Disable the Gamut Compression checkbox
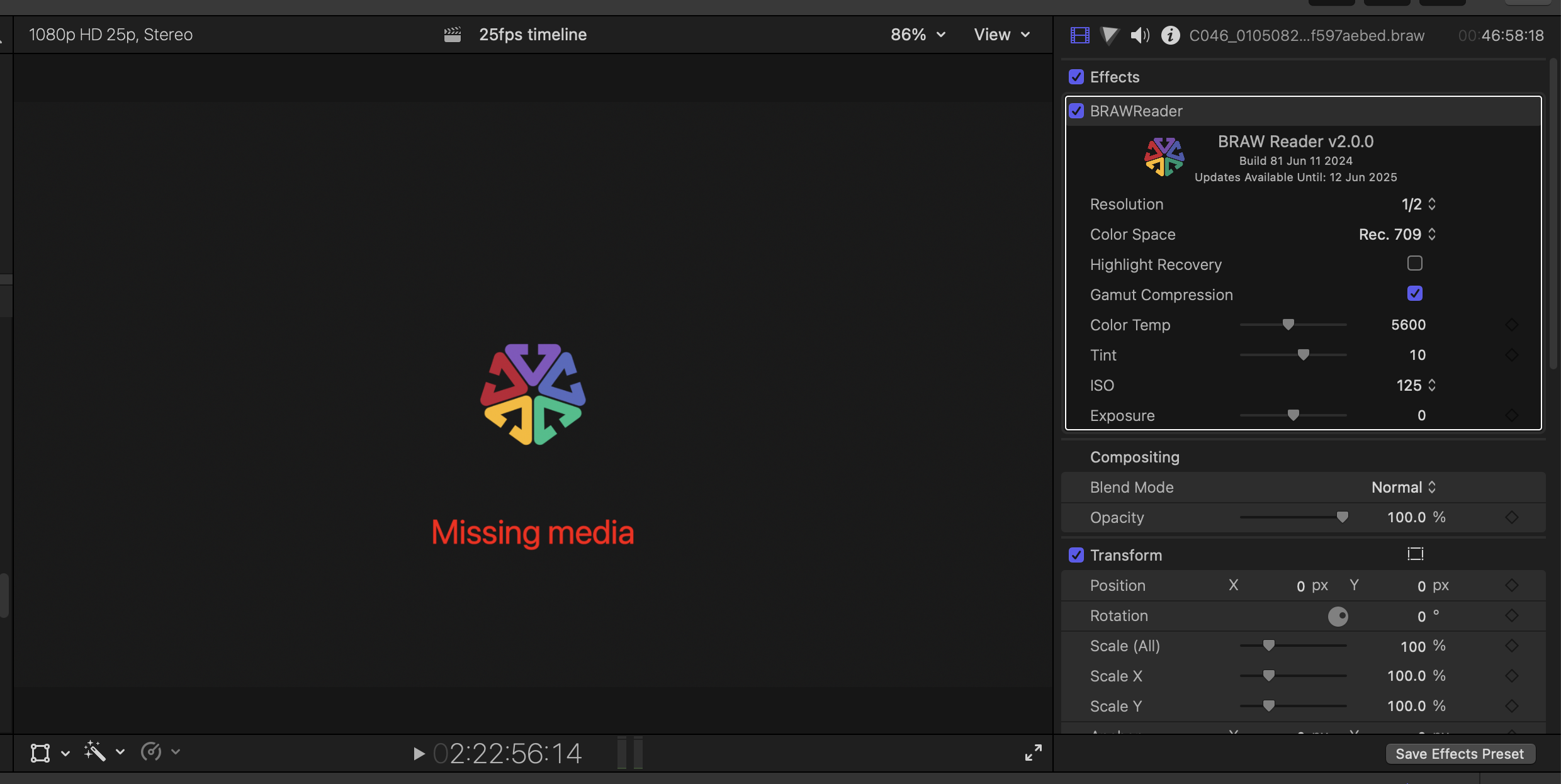This screenshot has width=1561, height=784. 1414,294
